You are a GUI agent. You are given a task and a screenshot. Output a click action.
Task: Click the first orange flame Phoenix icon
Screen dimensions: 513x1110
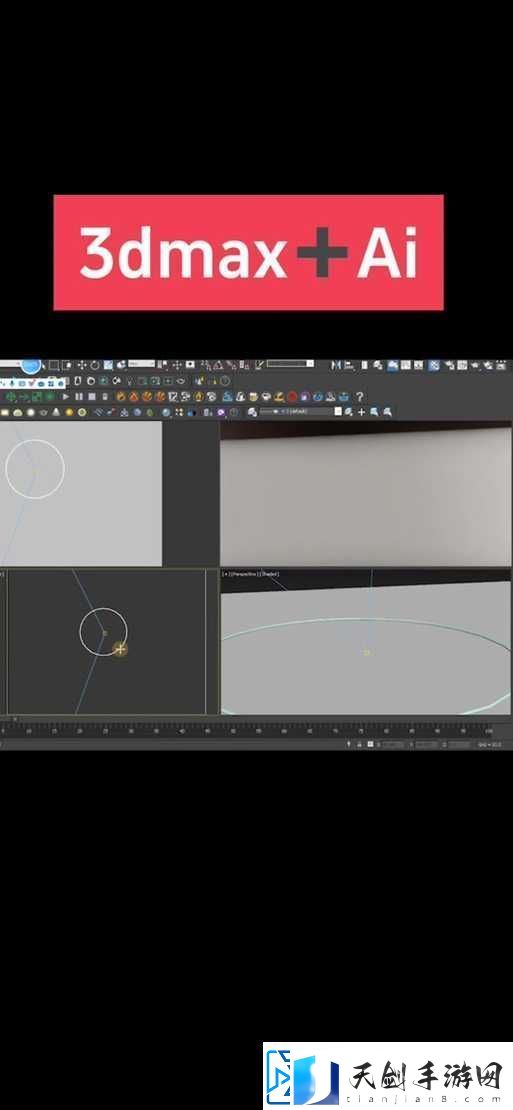tap(121, 396)
